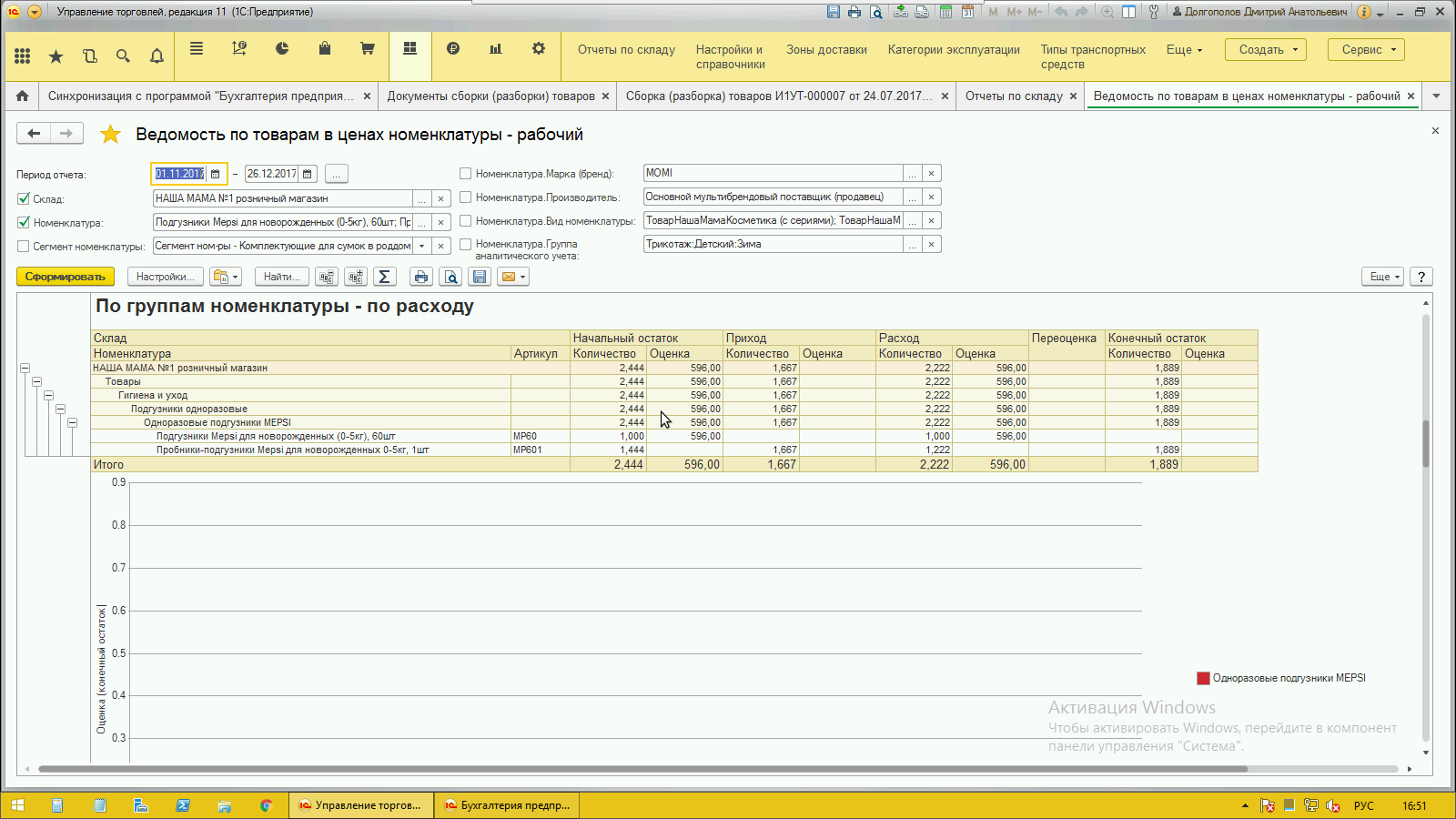Viewport: 1456px width, 819px height.
Task: Open the administration gear section icon
Action: coord(539,49)
